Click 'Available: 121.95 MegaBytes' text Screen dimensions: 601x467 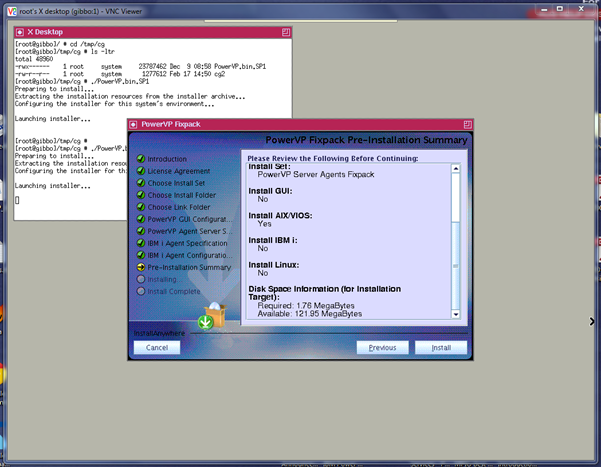coord(310,314)
